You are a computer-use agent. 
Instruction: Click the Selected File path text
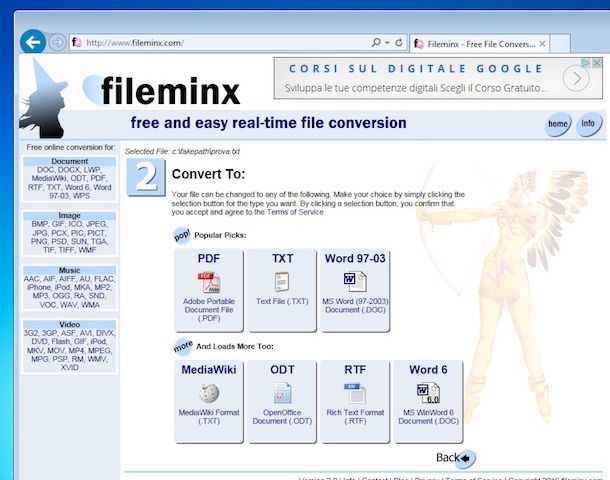point(182,151)
